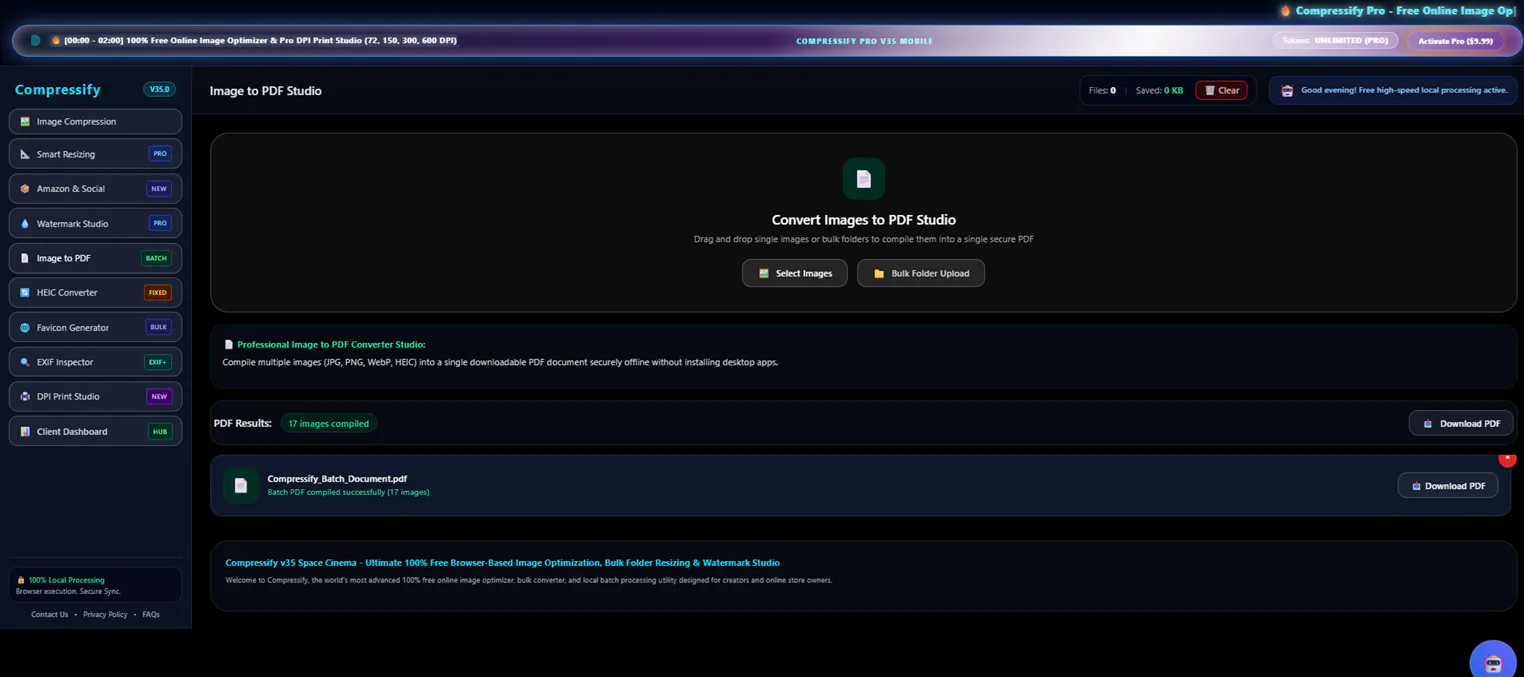This screenshot has height=677, width=1524.
Task: Click the PDF file icon in result row
Action: coord(241,485)
